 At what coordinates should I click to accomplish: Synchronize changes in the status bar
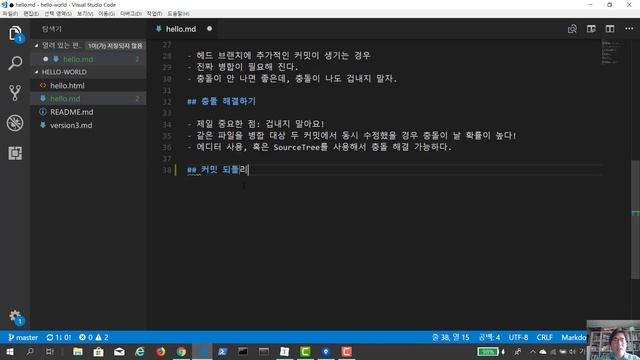click(59, 338)
